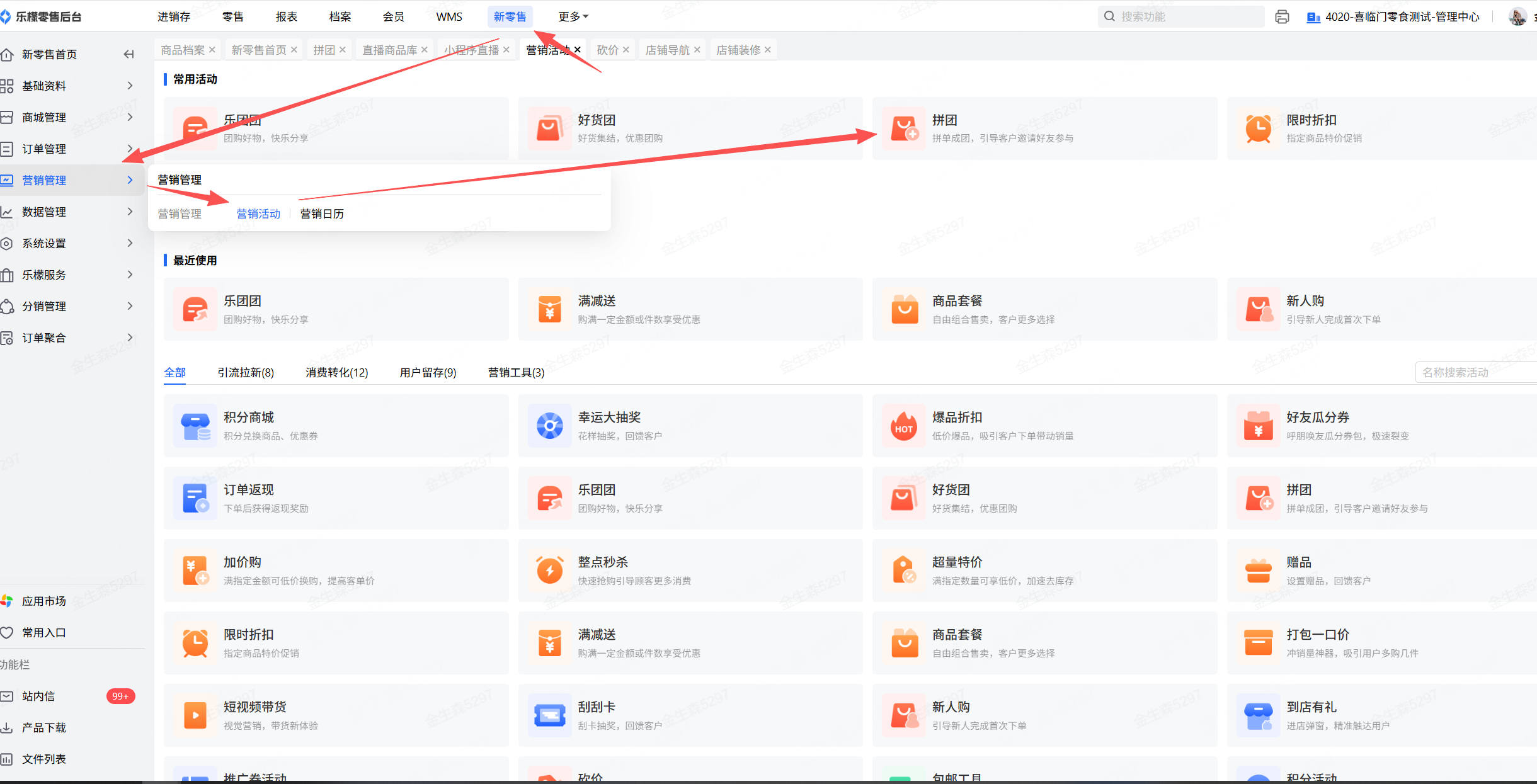1537x784 pixels.
Task: Click the 爆品折扣 HOT flame icon
Action: point(904,426)
